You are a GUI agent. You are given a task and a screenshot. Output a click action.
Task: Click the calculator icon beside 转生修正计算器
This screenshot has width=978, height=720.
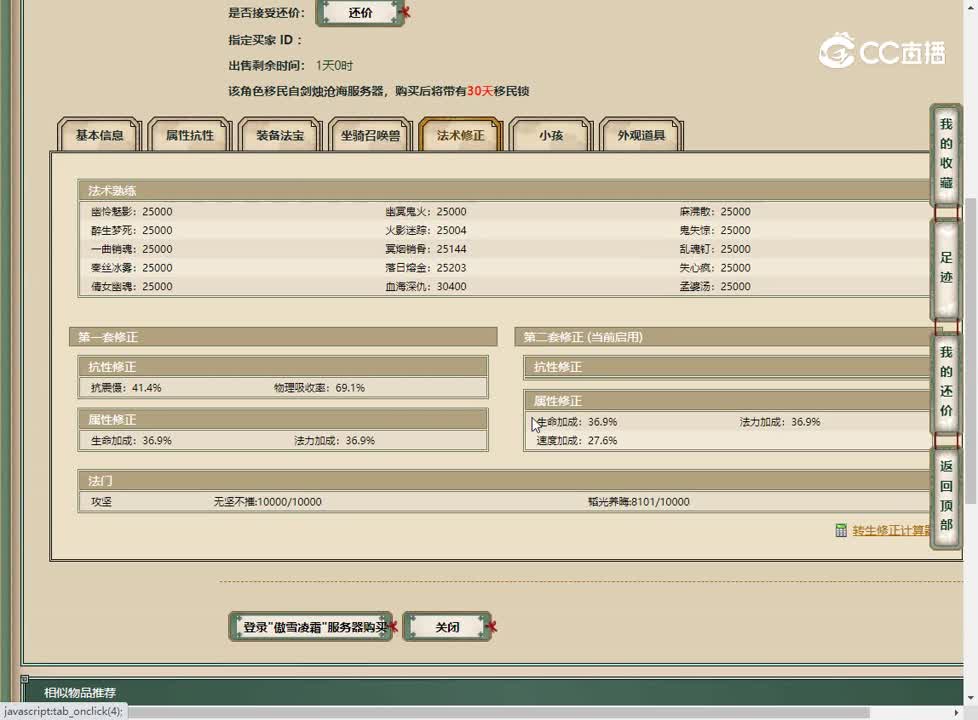point(841,531)
